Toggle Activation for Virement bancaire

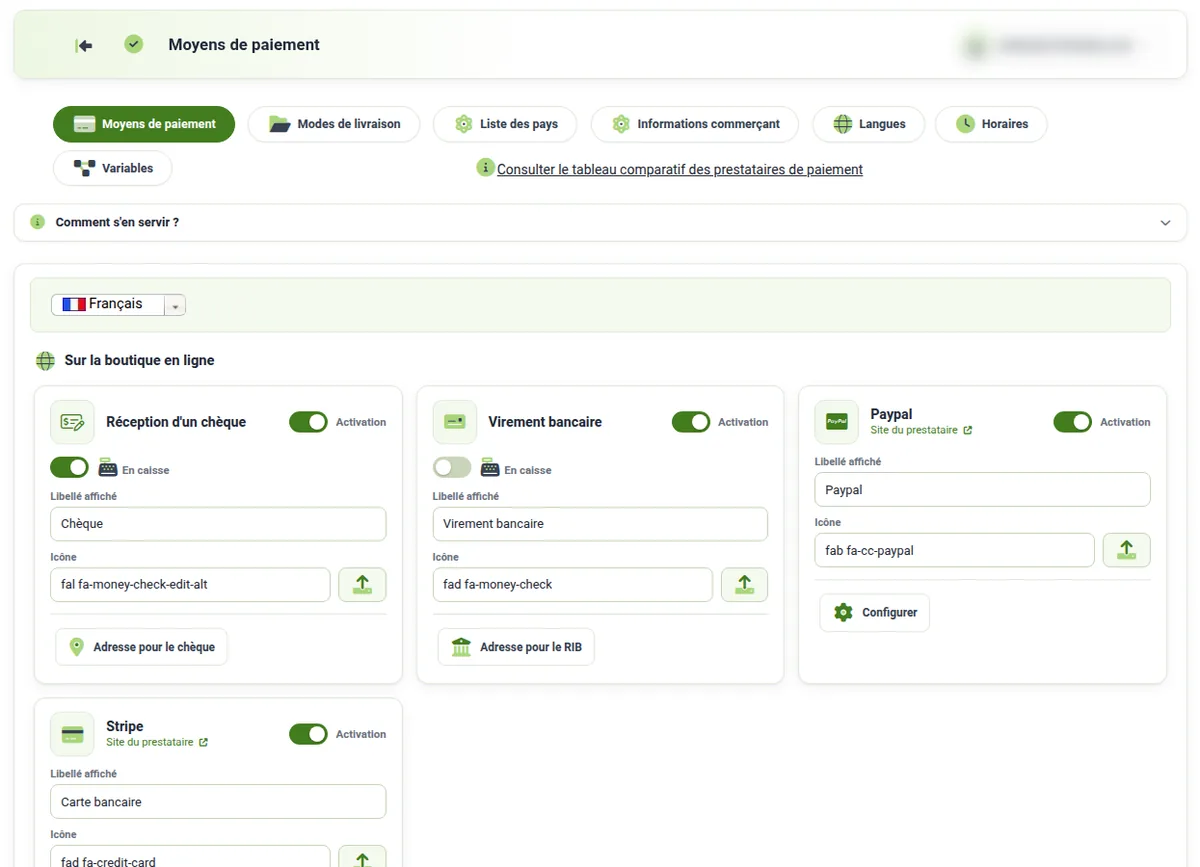[x=690, y=422]
